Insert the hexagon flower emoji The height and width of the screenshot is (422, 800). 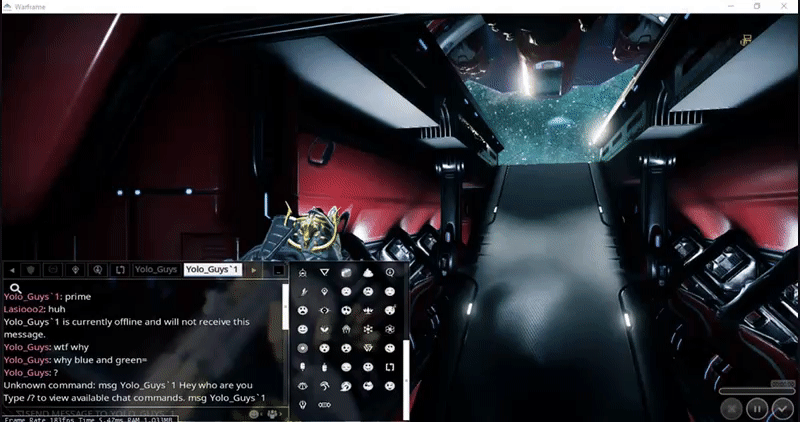click(x=390, y=329)
